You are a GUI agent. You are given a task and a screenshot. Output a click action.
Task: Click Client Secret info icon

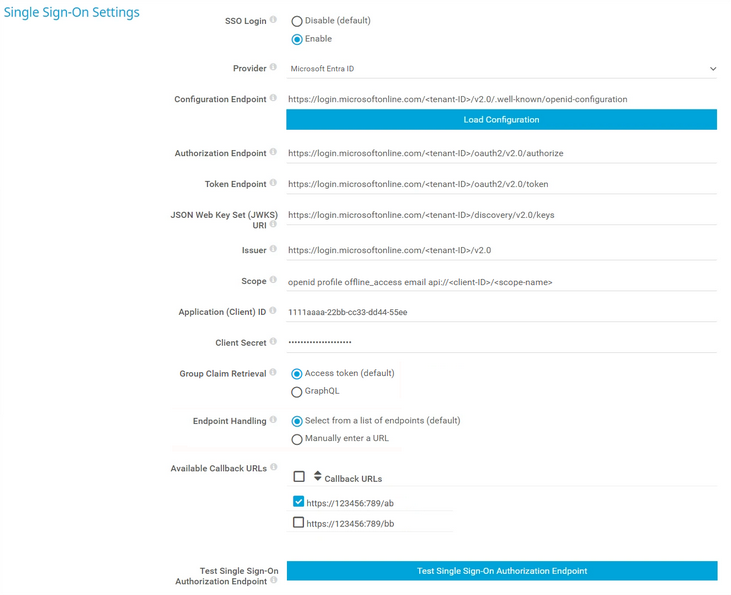click(x=273, y=342)
